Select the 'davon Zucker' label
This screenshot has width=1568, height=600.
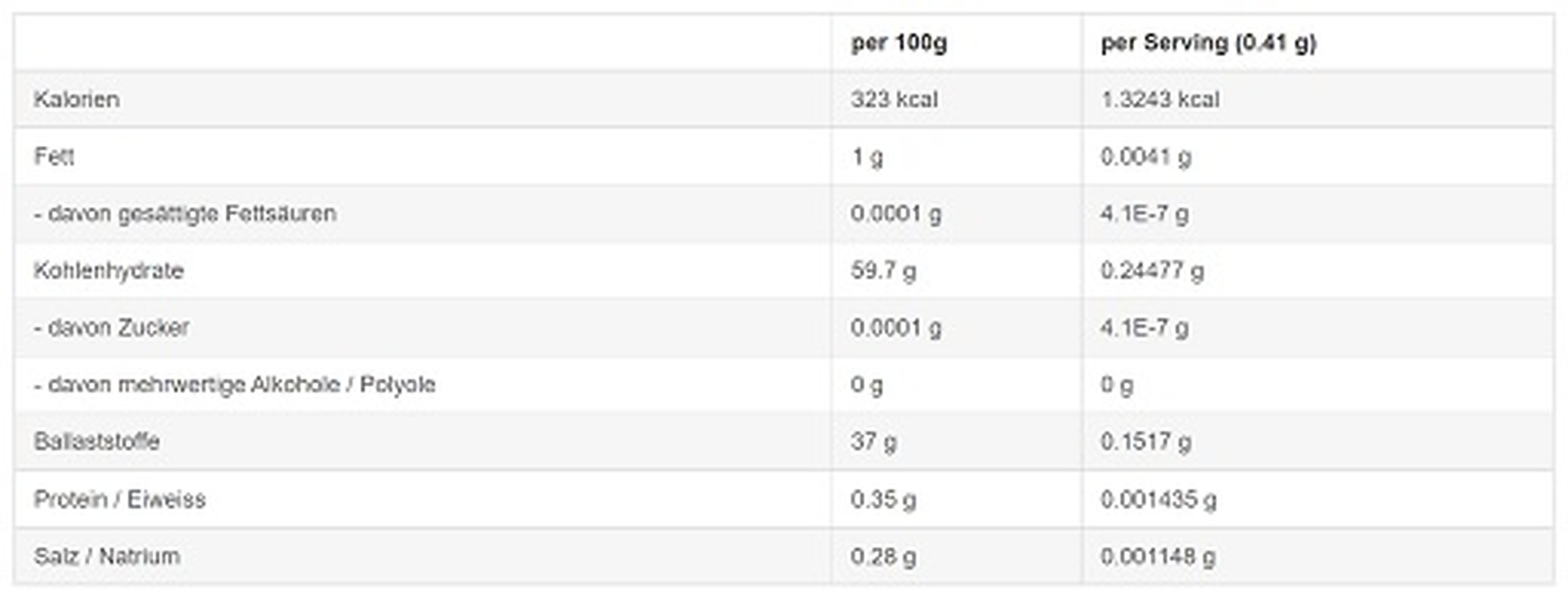[x=112, y=327]
